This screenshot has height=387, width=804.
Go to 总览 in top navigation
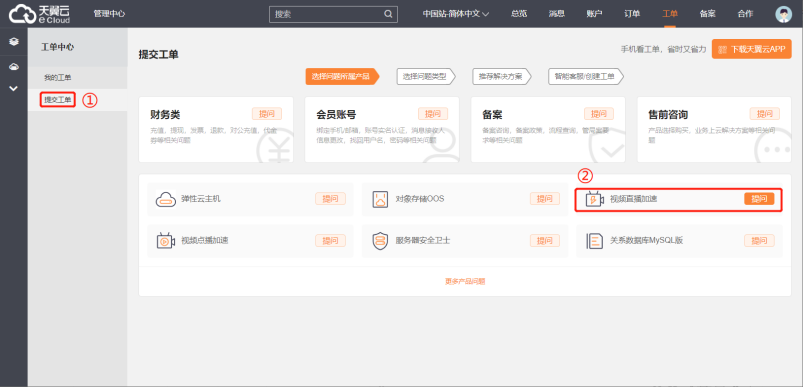[x=519, y=14]
